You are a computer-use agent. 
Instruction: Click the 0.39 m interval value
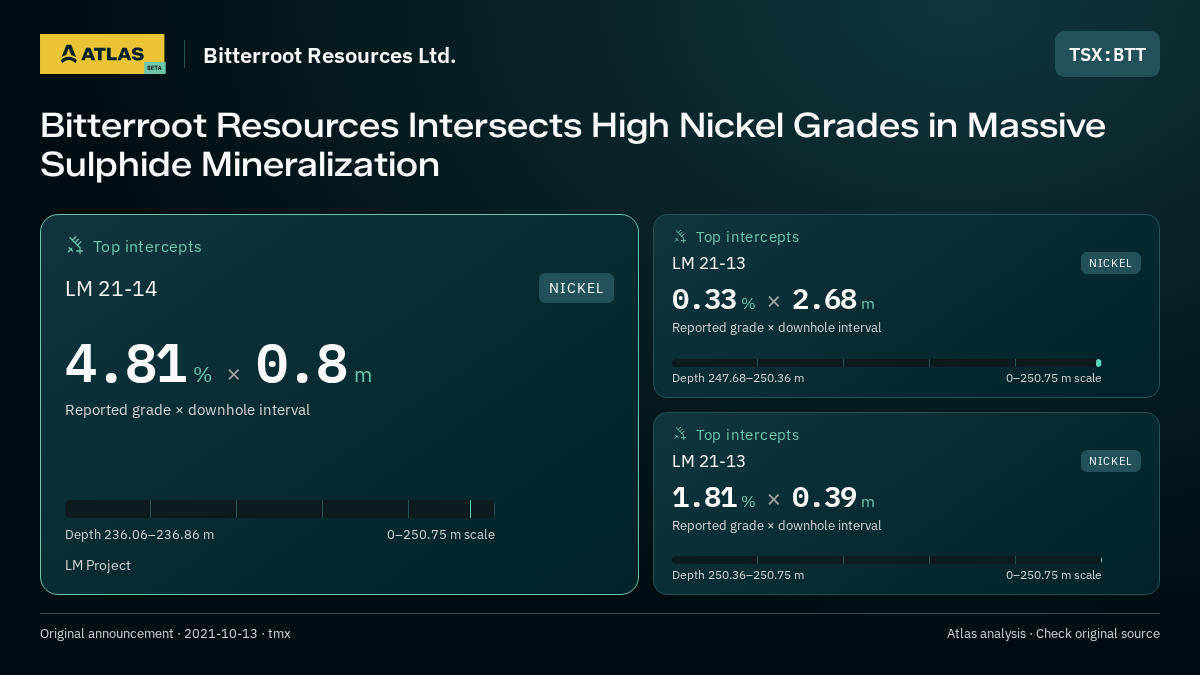[833, 498]
